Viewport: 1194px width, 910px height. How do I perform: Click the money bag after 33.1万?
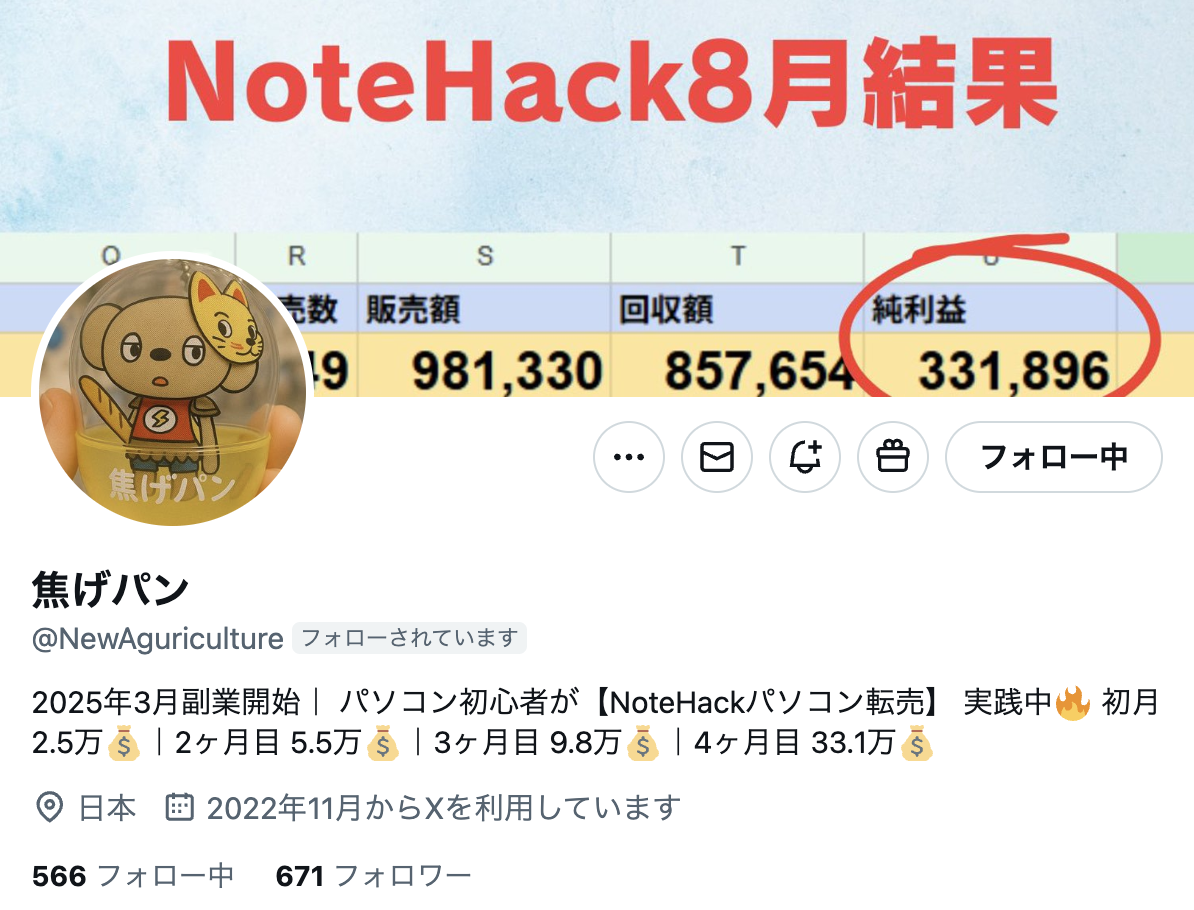(917, 743)
